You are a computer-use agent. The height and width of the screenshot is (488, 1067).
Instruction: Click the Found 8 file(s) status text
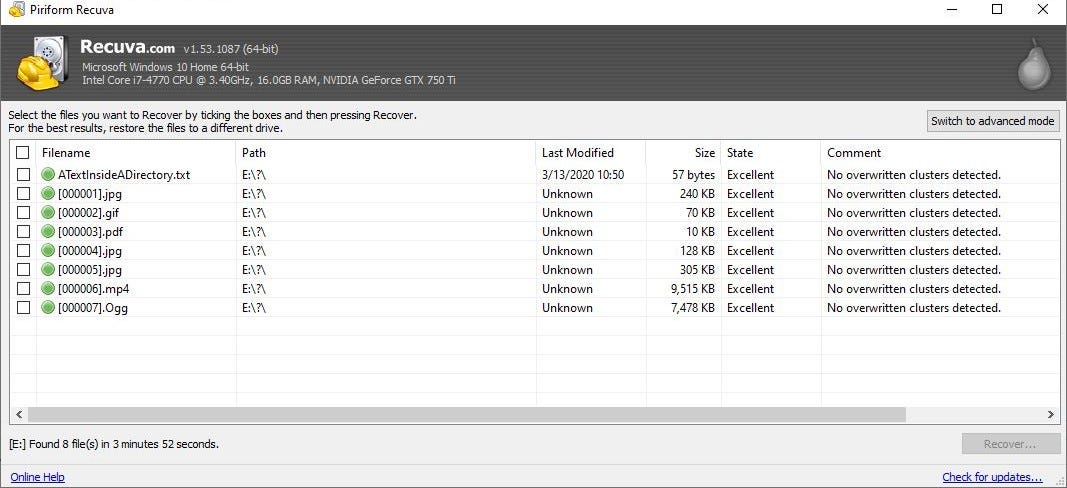(114, 444)
